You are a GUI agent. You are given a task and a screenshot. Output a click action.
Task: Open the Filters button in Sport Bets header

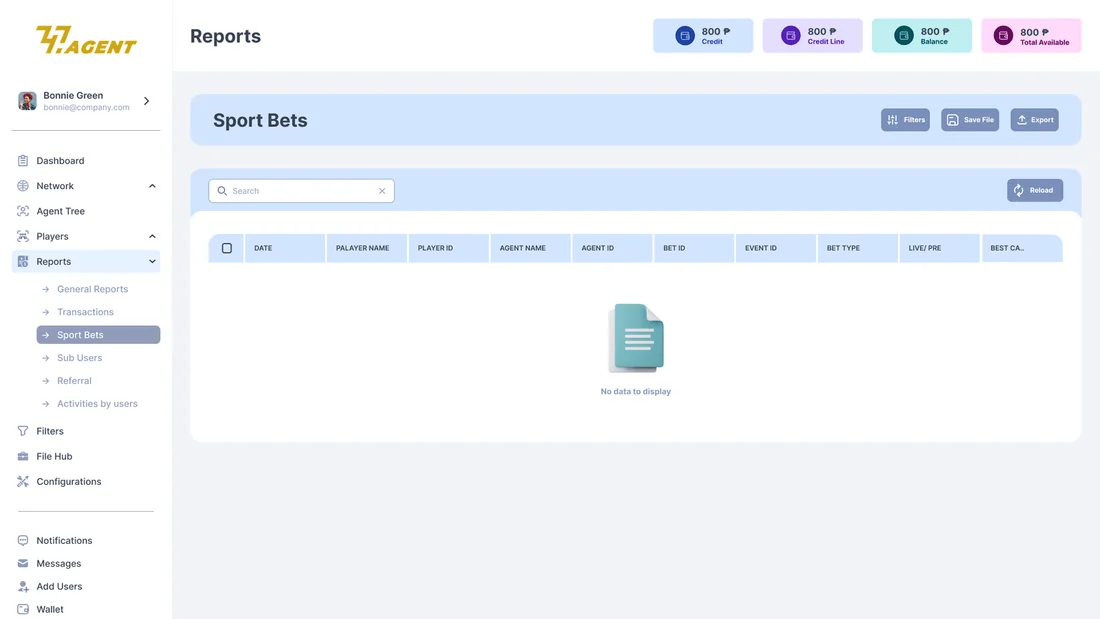(906, 120)
